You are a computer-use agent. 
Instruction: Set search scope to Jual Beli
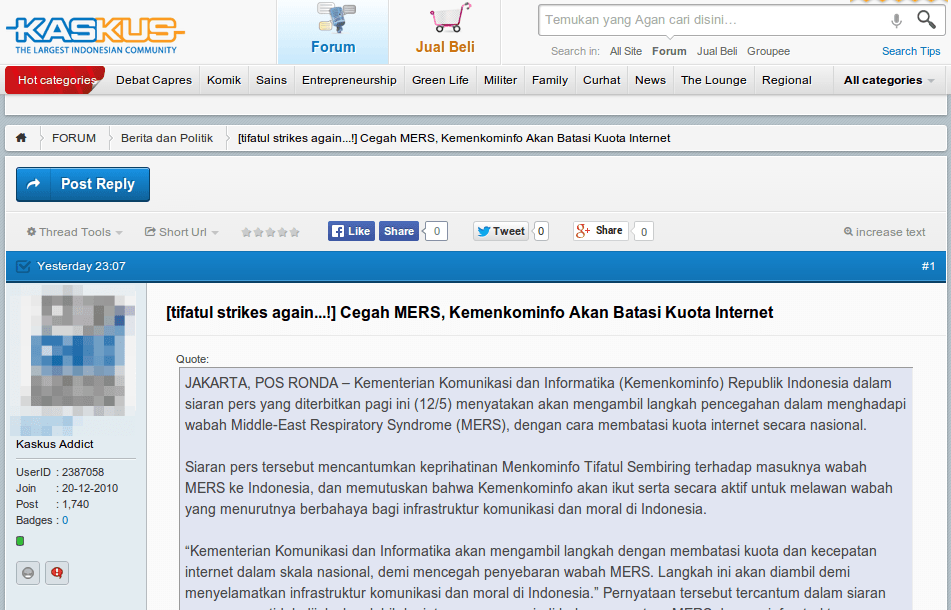pos(717,52)
